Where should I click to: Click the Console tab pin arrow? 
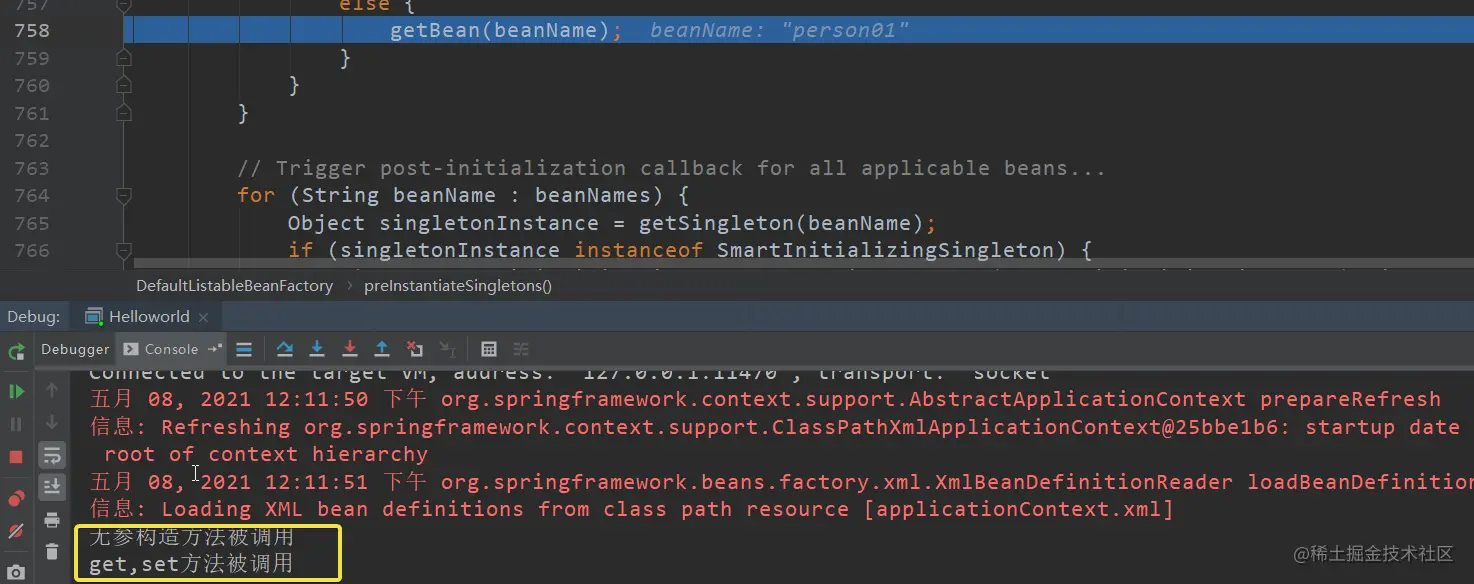pyautogui.click(x=215, y=349)
